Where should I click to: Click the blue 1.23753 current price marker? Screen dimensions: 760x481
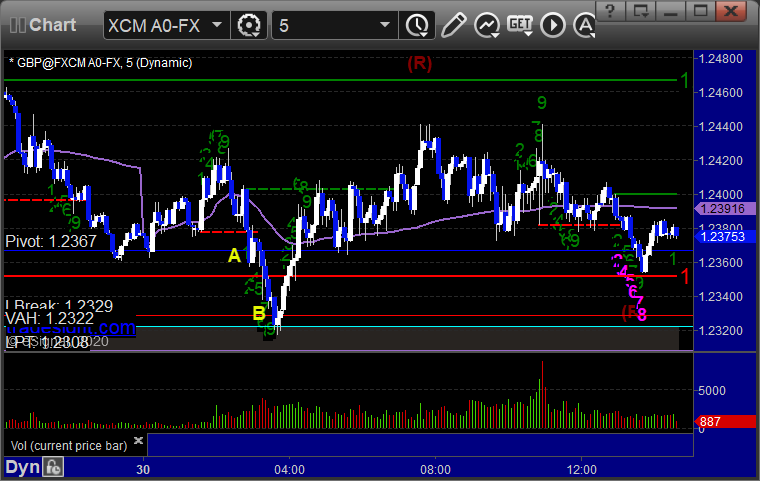(x=725, y=237)
